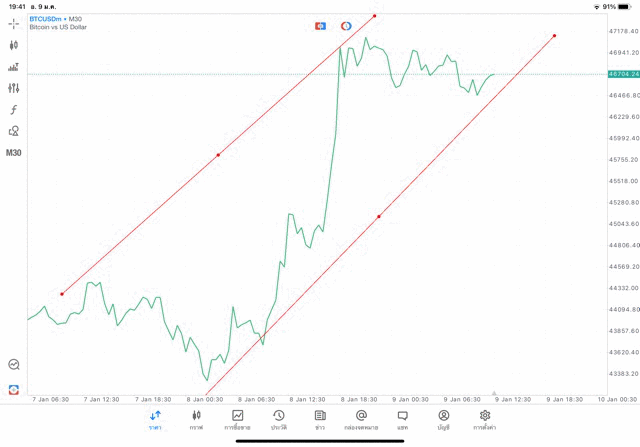Switch to the กราฟ chart tab

coord(197,419)
